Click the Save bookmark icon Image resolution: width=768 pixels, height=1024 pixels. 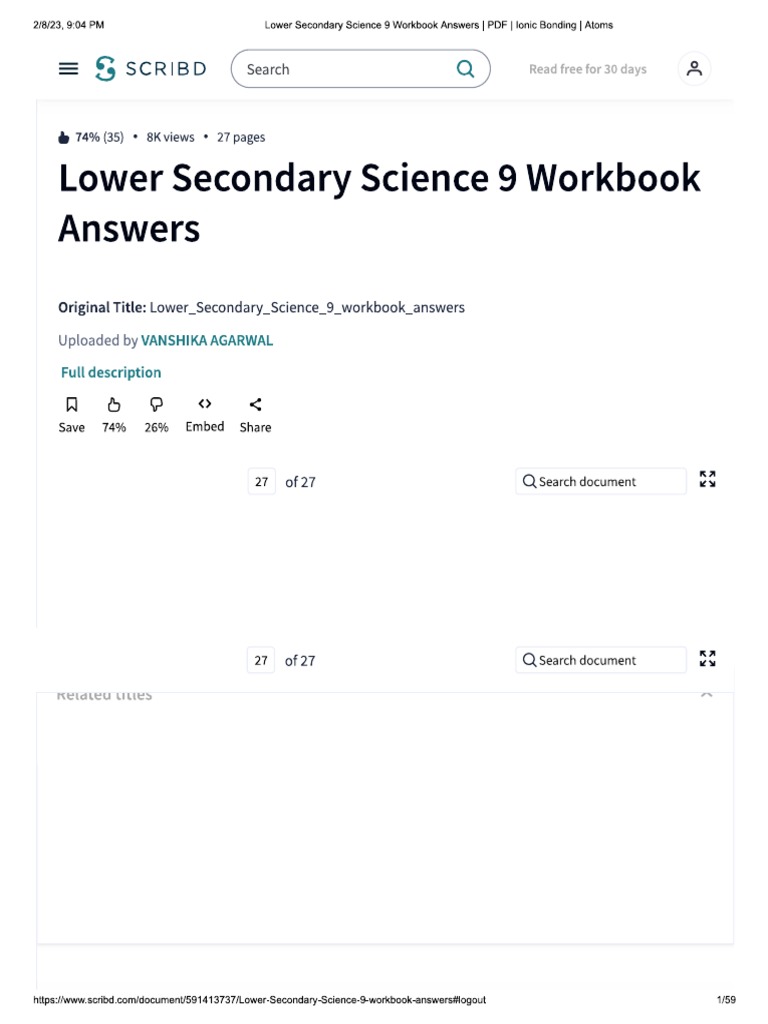(x=71, y=405)
